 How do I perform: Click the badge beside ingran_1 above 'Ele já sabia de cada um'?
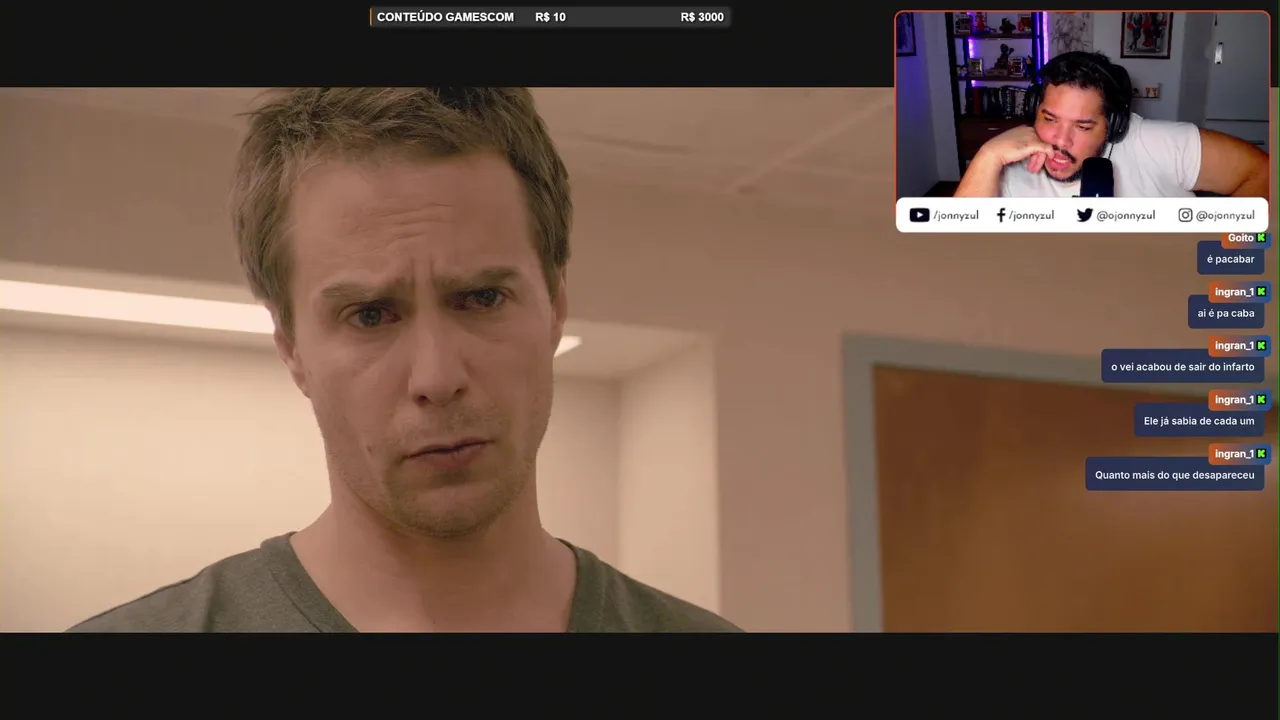(x=1261, y=400)
